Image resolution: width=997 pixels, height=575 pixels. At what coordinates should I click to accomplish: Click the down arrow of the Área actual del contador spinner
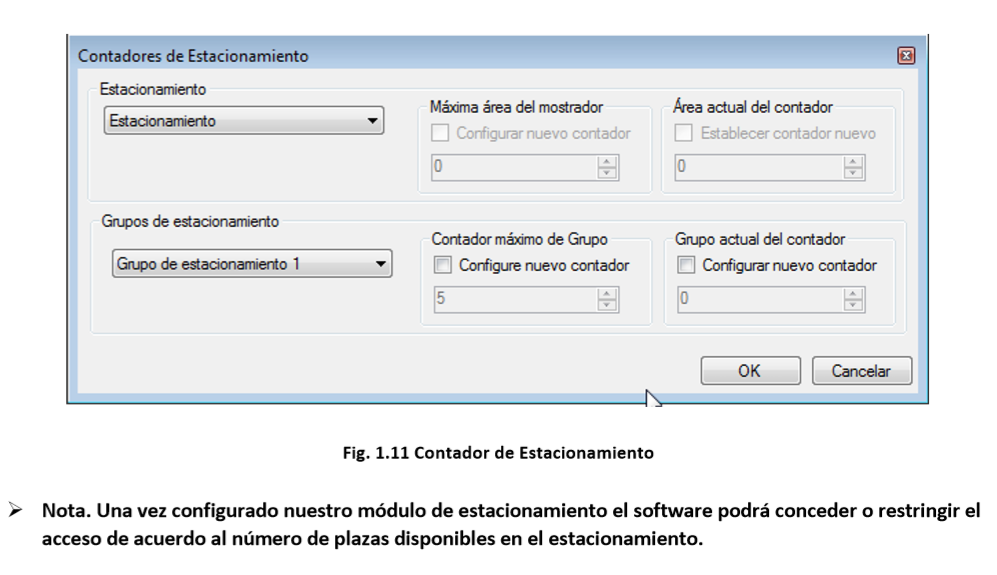click(853, 173)
